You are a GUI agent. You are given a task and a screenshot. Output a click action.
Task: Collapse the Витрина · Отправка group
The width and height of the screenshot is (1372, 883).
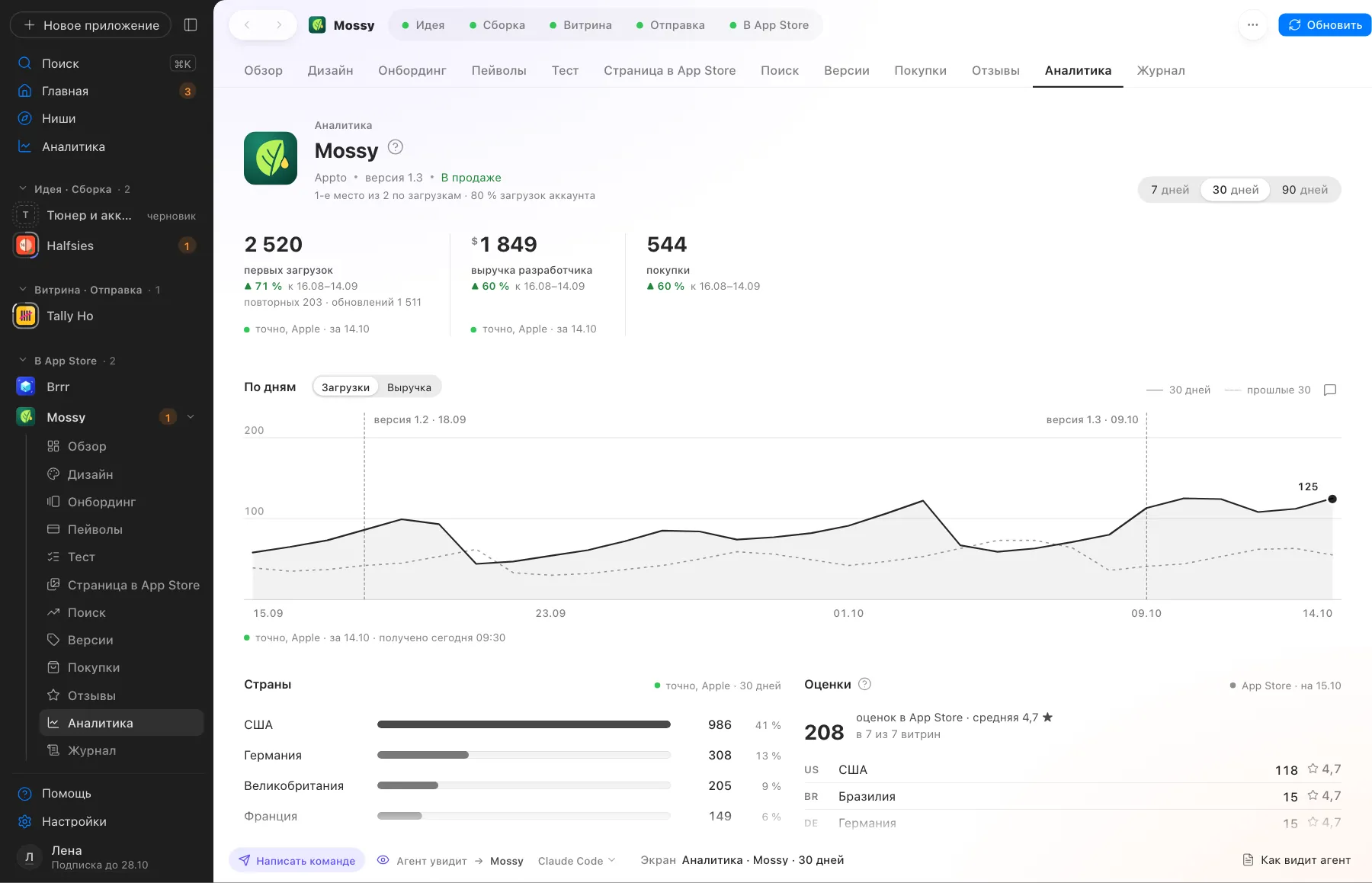[x=22, y=289]
